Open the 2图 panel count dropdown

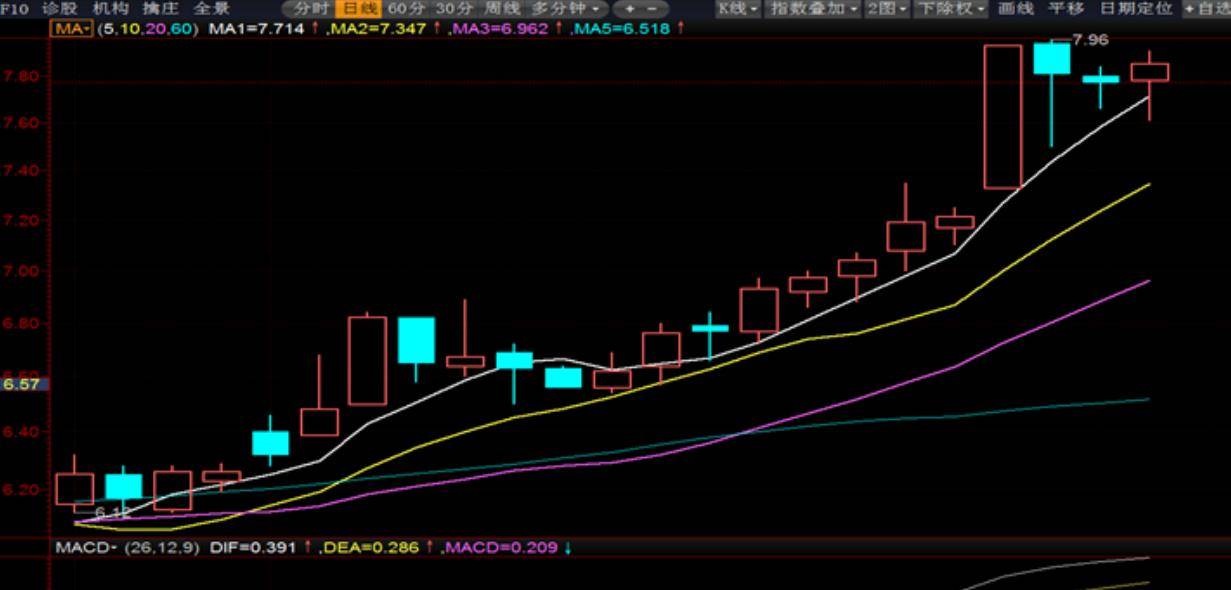tap(887, 8)
